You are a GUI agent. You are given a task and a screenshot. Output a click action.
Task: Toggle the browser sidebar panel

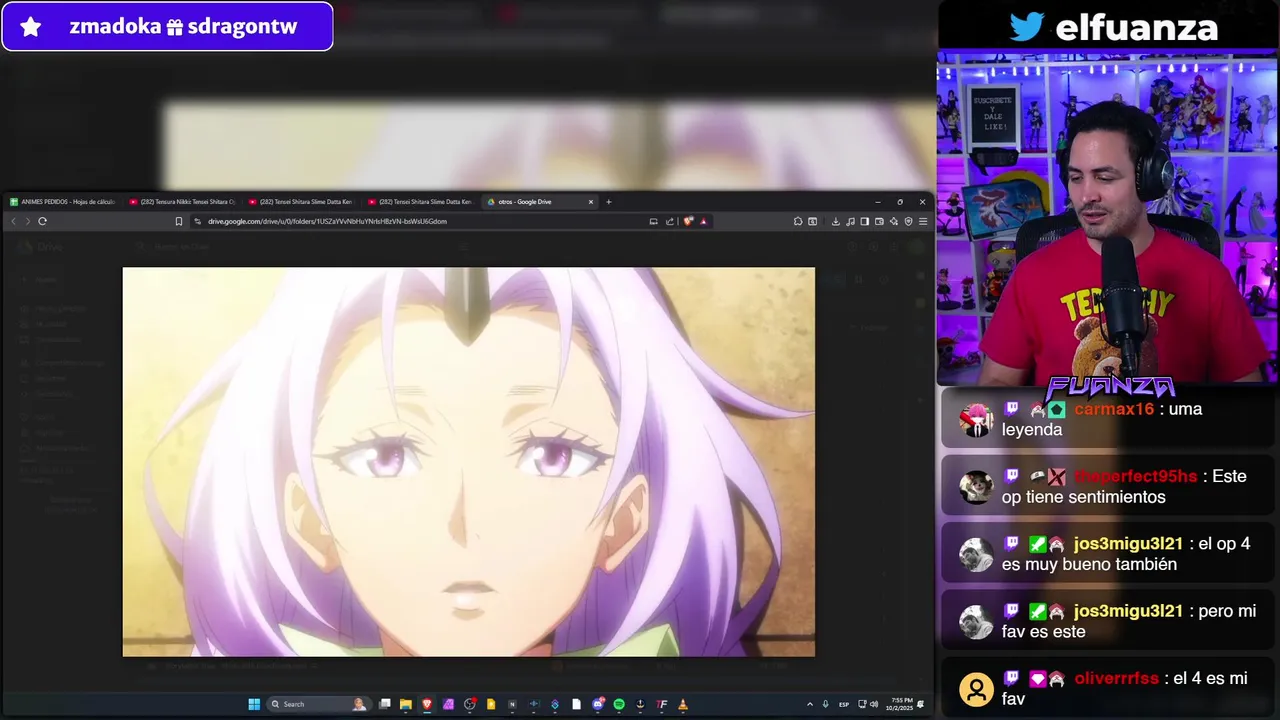tap(864, 221)
